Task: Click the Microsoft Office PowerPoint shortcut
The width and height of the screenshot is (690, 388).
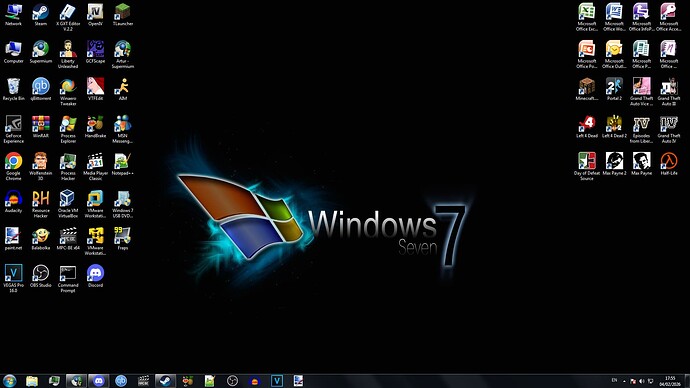Action: pos(587,55)
